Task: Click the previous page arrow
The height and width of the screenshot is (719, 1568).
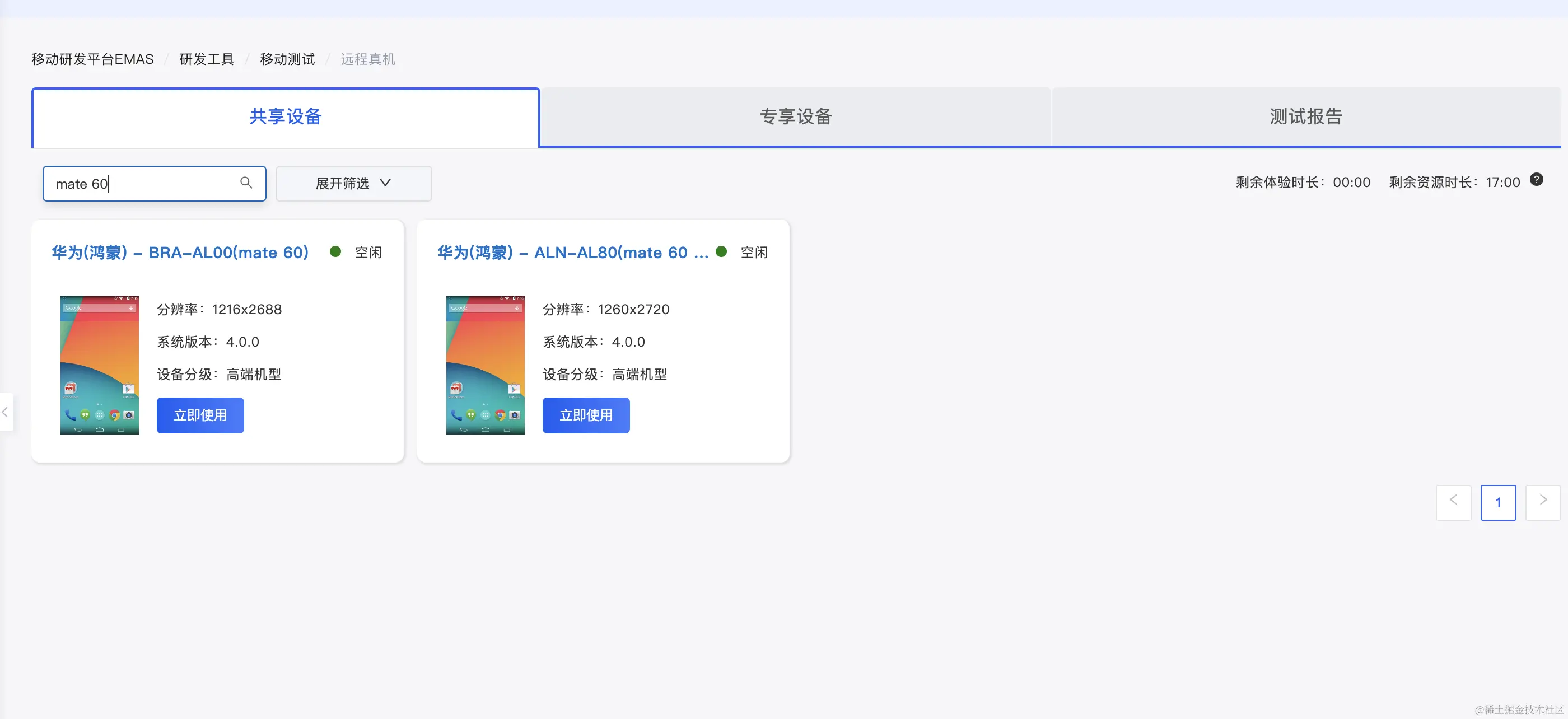Action: pyautogui.click(x=1454, y=502)
